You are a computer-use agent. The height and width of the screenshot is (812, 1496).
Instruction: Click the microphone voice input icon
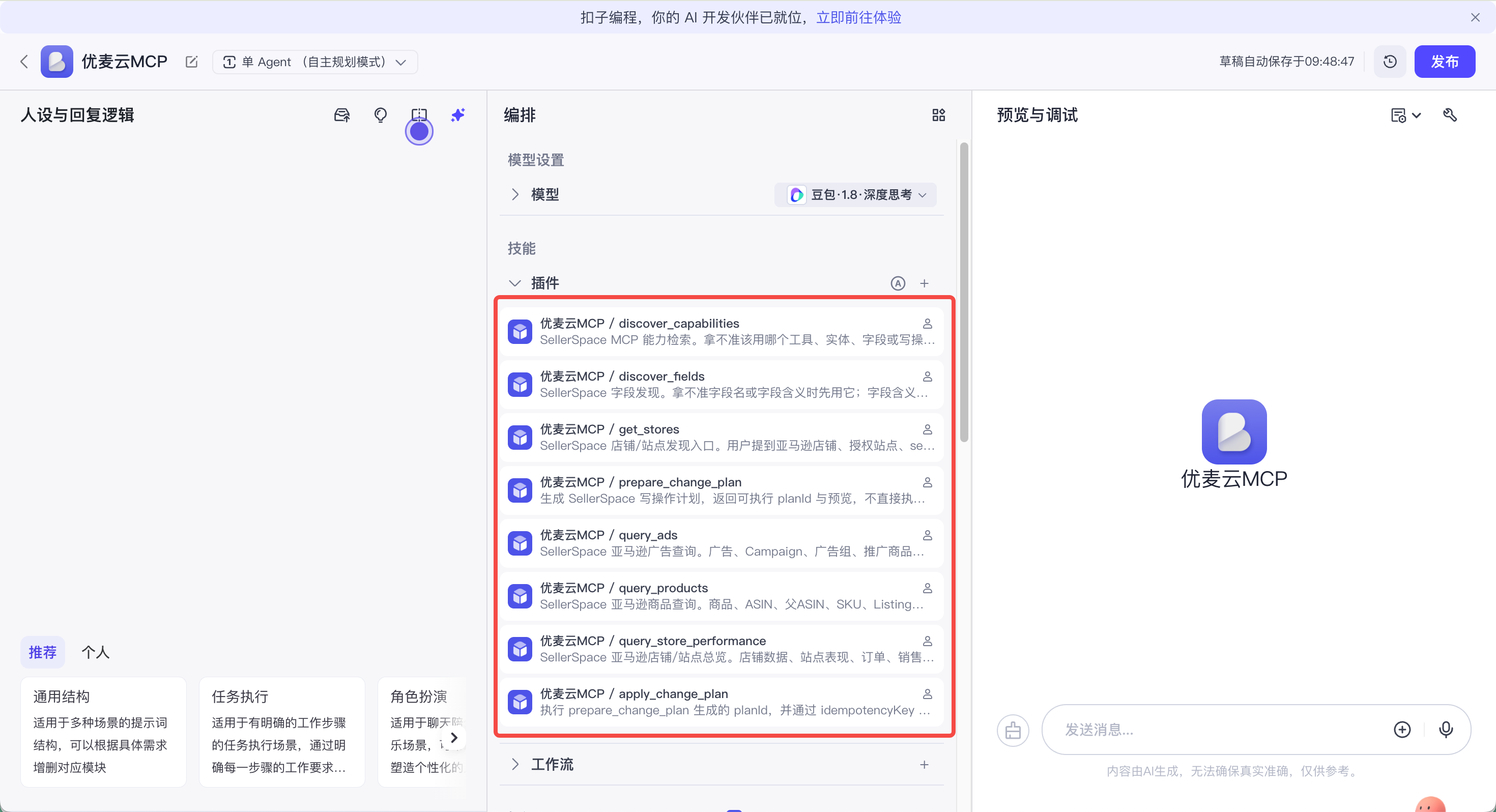tap(1446, 730)
